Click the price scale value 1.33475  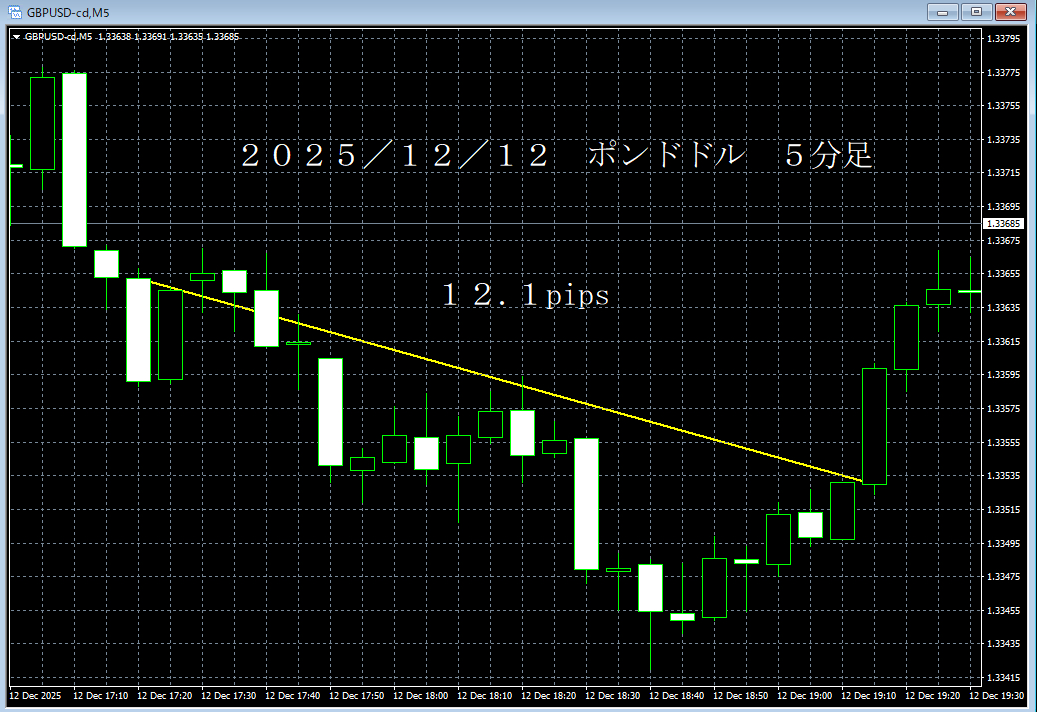(1003, 576)
